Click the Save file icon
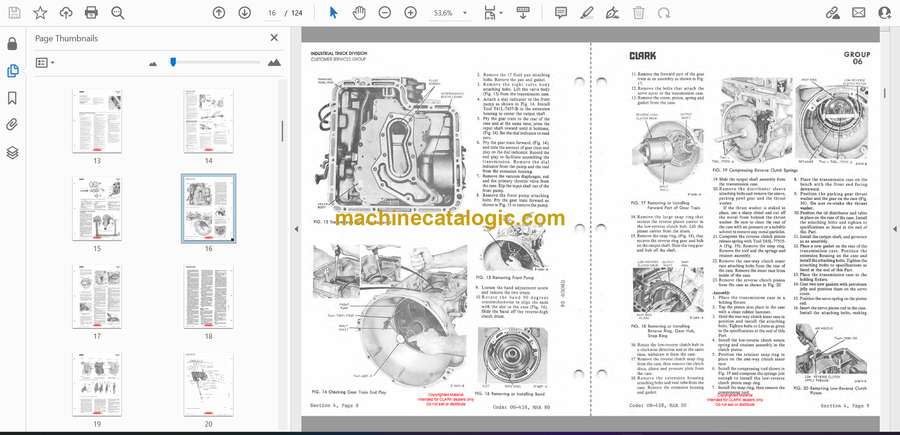This screenshot has height=435, width=900. coord(13,13)
